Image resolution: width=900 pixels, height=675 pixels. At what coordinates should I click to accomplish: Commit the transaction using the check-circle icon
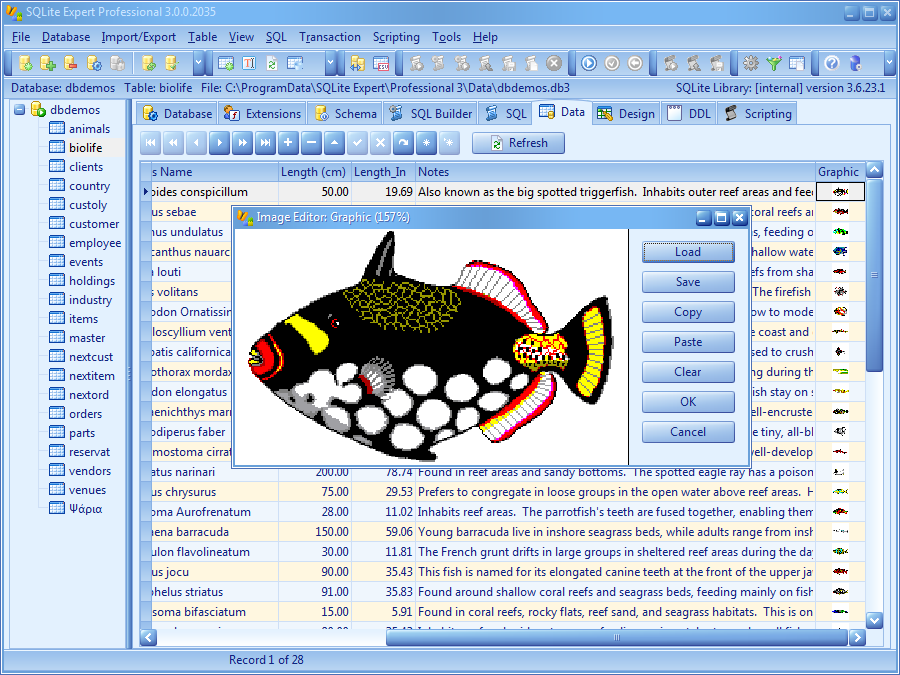click(x=611, y=64)
